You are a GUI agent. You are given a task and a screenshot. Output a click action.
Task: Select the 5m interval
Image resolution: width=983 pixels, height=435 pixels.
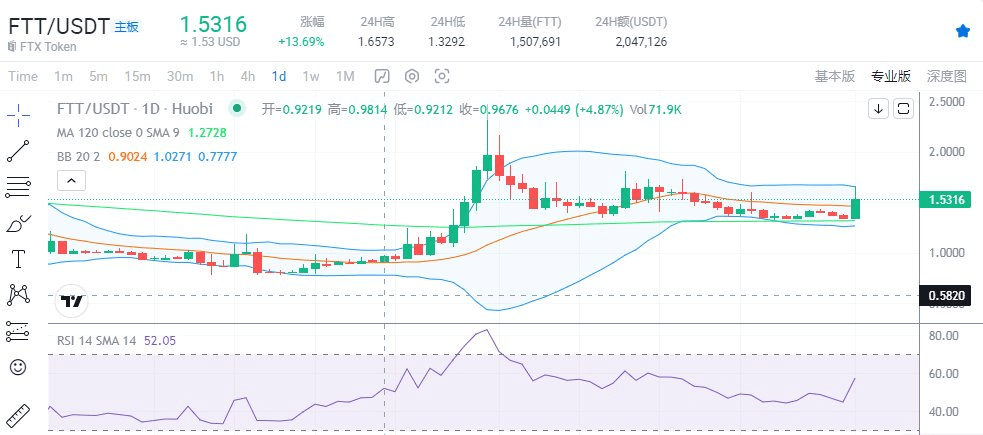[98, 76]
